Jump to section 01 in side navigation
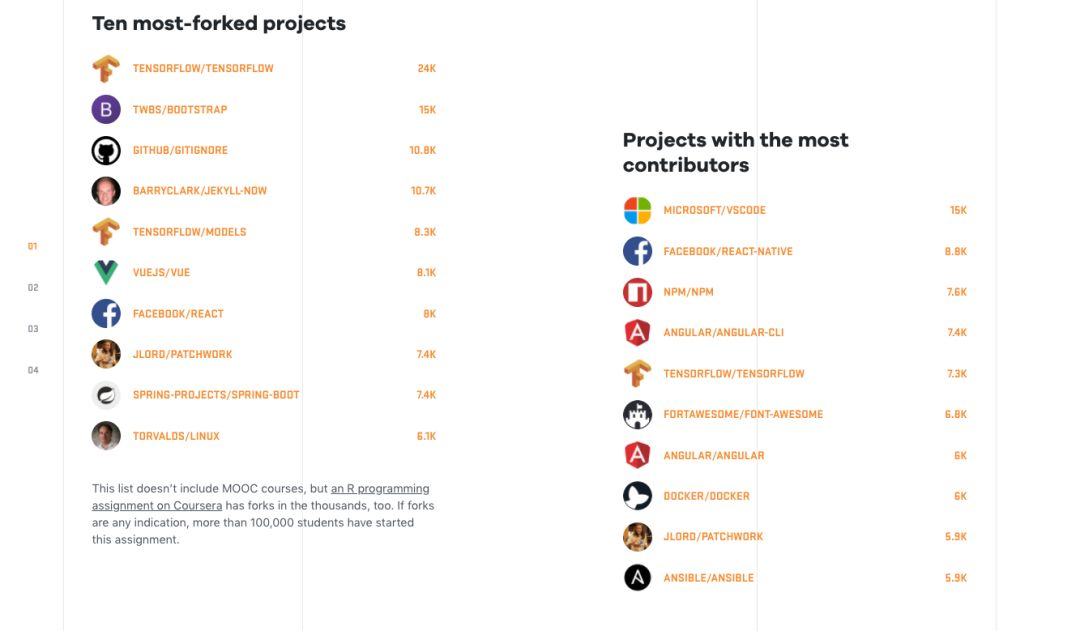This screenshot has width=1080, height=631. click(33, 246)
